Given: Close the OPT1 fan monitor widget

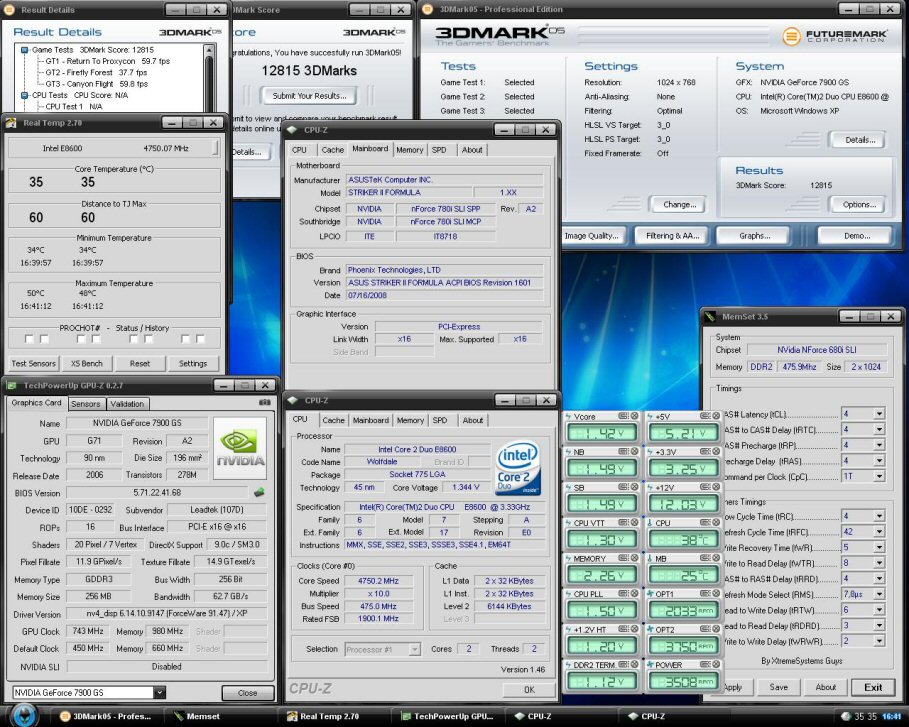Looking at the screenshot, I should (716, 594).
